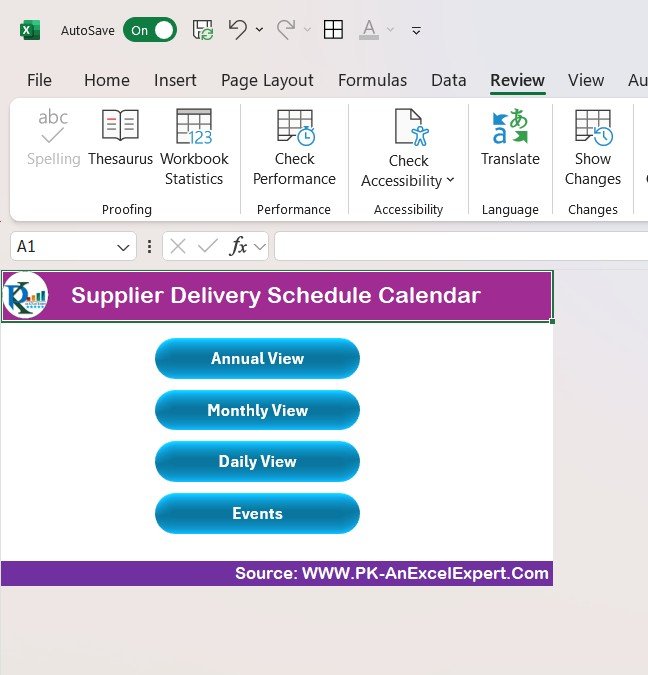Click the Insert Function fx icon
Screen dimensions: 648x675
point(239,246)
